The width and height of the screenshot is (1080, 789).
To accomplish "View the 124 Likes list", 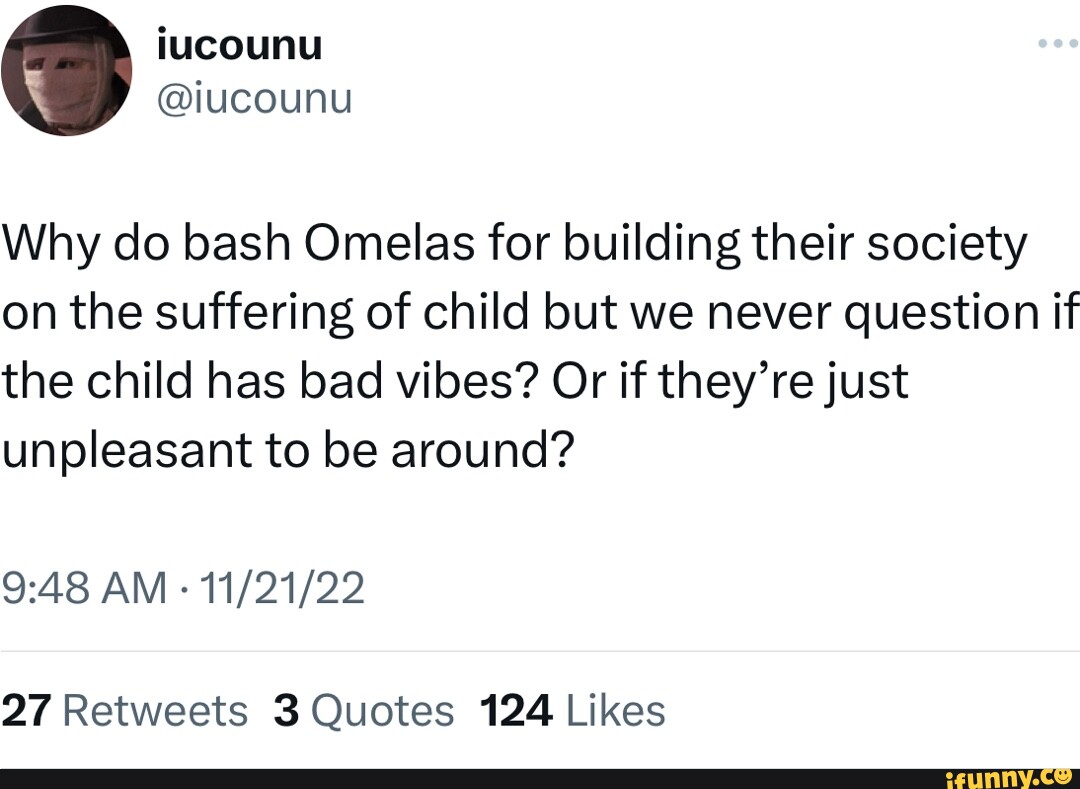I will pos(572,710).
